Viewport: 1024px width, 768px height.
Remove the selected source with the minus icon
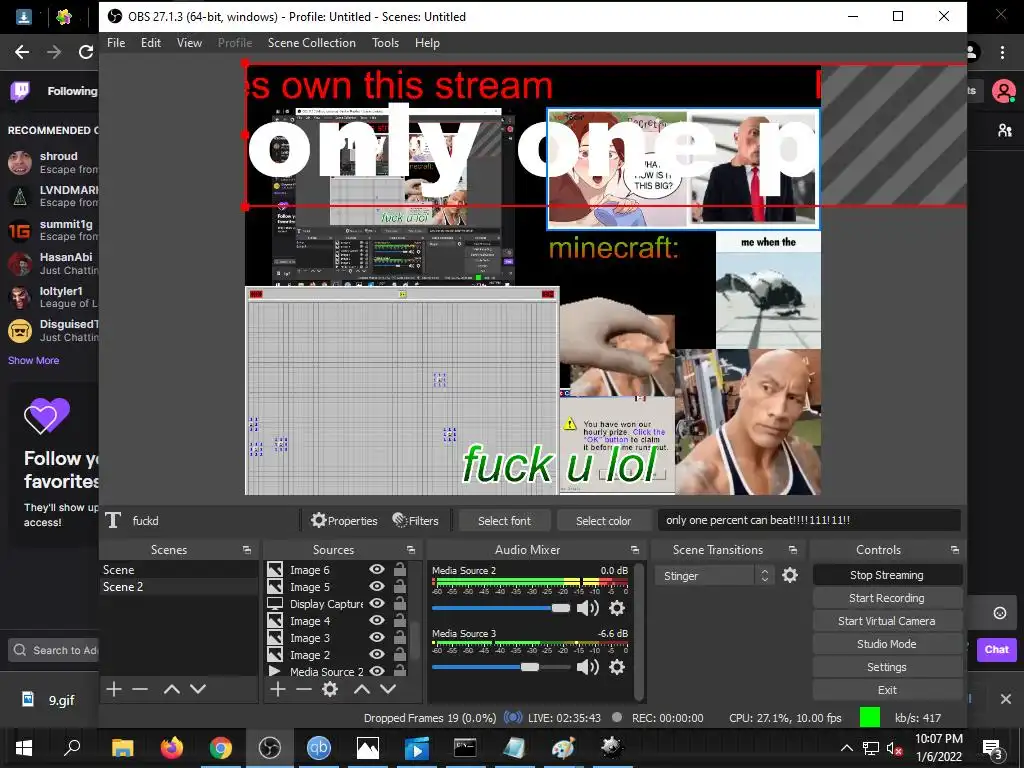pyautogui.click(x=304, y=689)
